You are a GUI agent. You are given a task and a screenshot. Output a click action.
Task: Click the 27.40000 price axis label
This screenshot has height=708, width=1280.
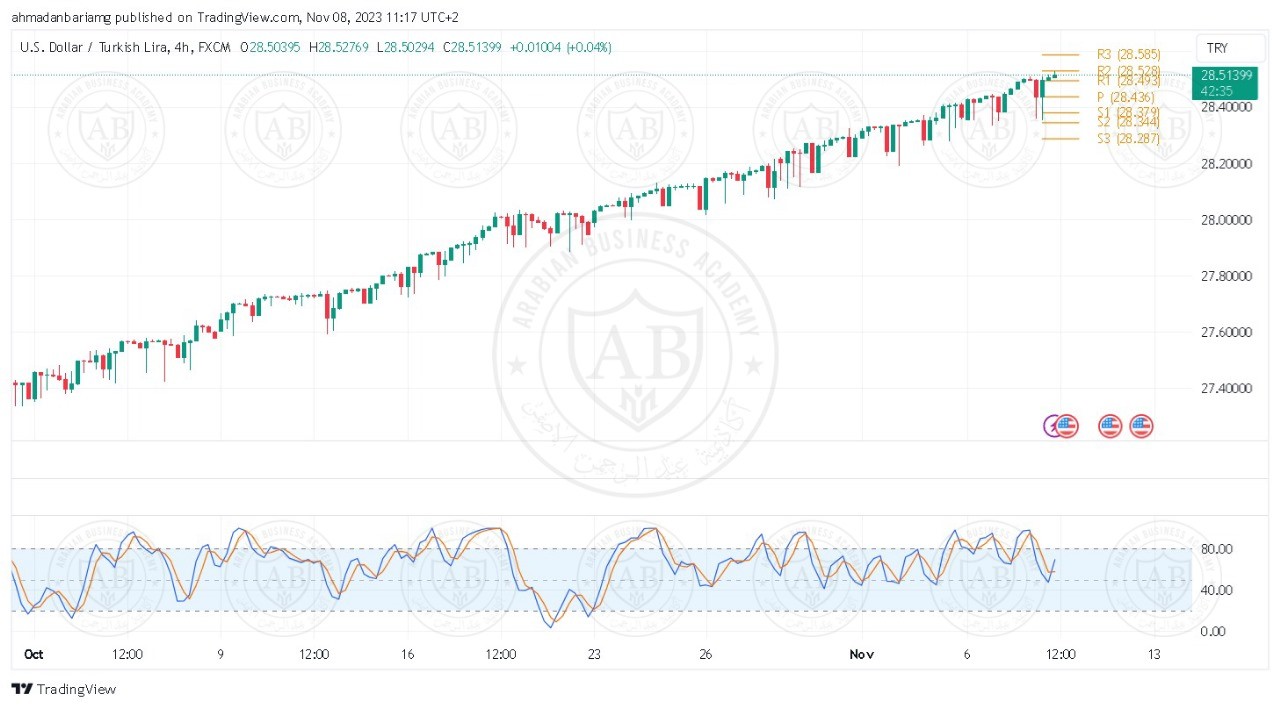click(x=1225, y=388)
